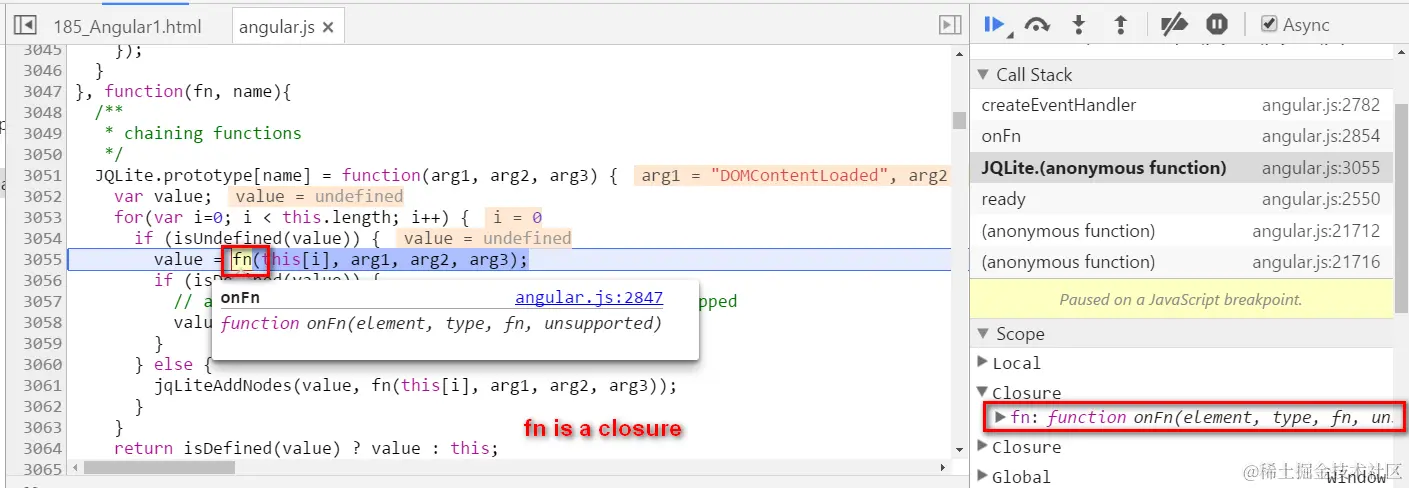This screenshot has height=488, width=1409.
Task: Click angular.js:3055 location text
Action: (1320, 168)
